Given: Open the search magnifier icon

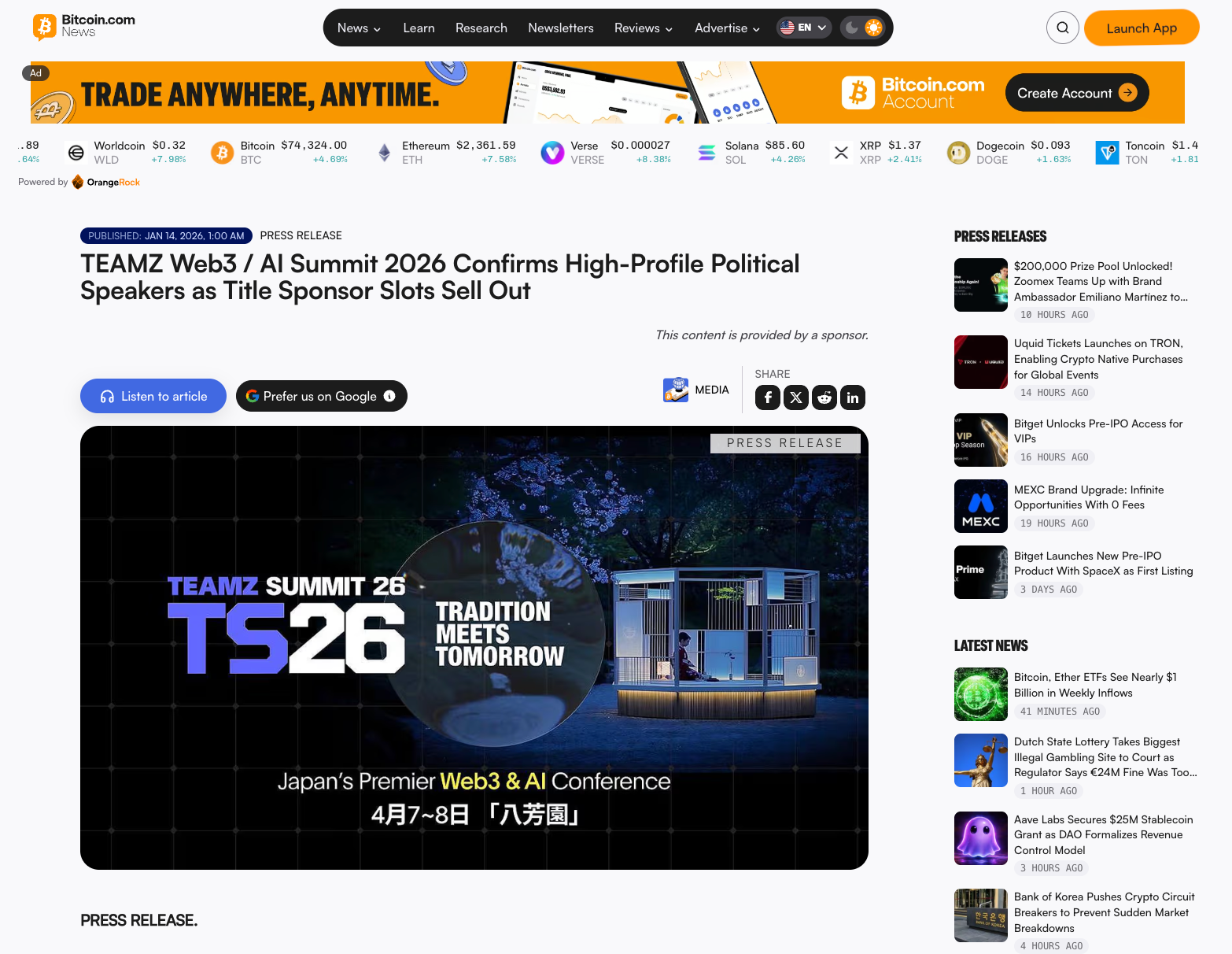Looking at the screenshot, I should [1062, 28].
